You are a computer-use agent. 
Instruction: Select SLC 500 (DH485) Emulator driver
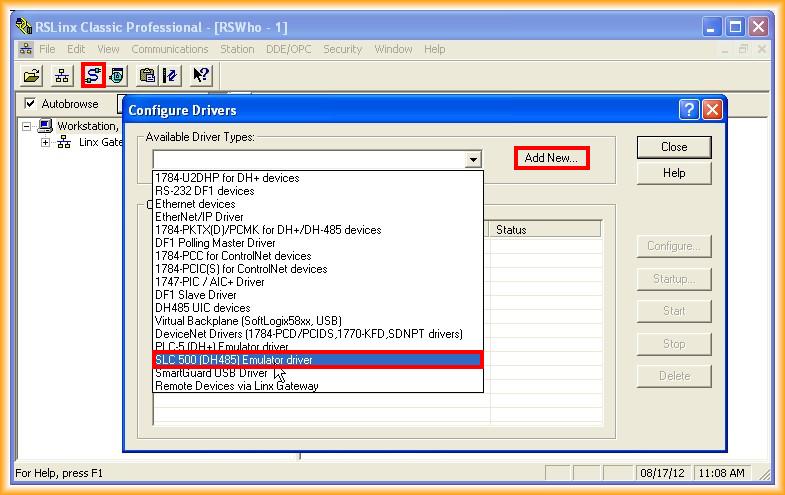point(317,360)
